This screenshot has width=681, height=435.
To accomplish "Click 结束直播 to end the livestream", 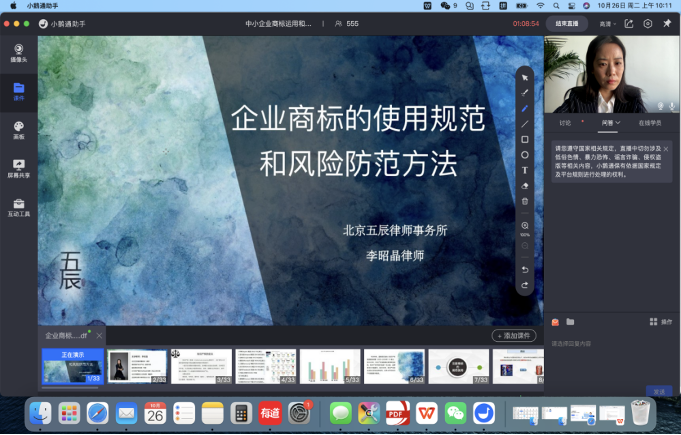I will click(567, 23).
